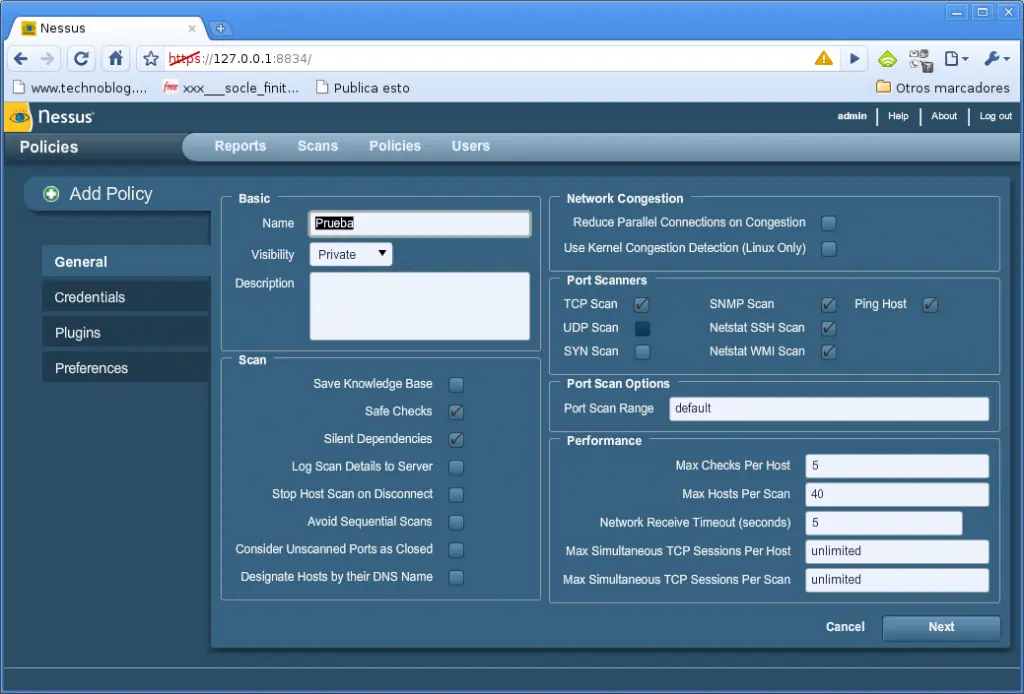
Task: Click green plus Add Policy icon
Action: coord(51,194)
